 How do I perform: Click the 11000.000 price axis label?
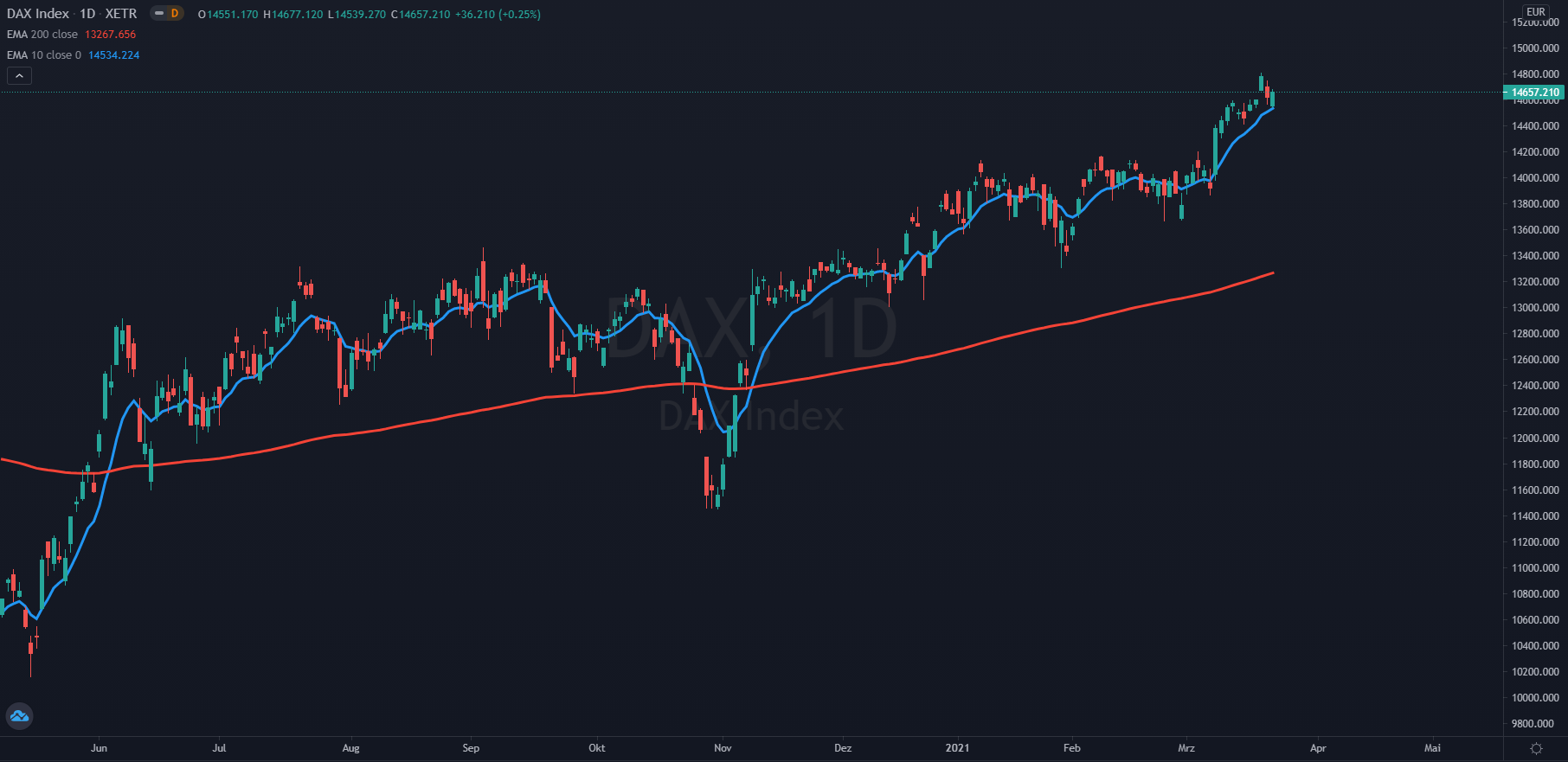coord(1535,568)
